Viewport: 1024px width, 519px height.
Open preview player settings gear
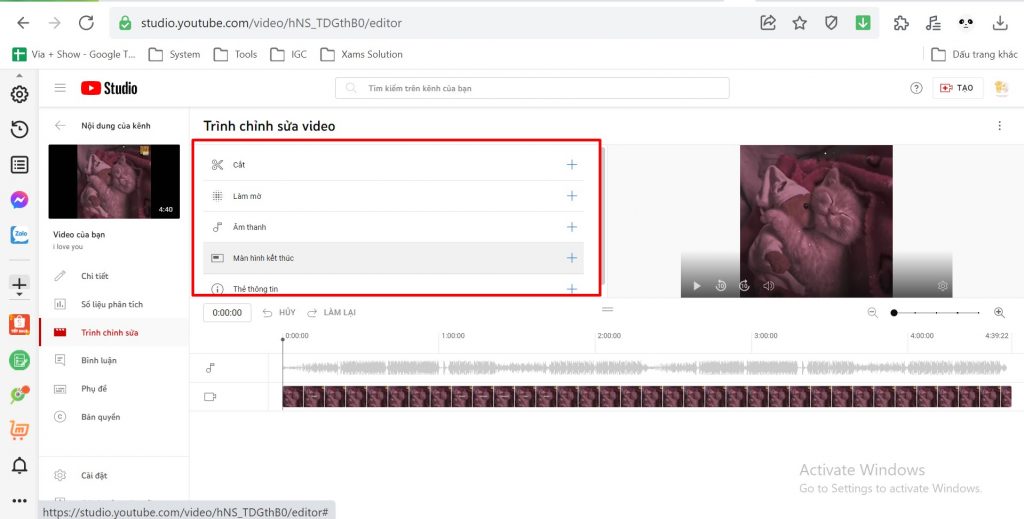942,286
